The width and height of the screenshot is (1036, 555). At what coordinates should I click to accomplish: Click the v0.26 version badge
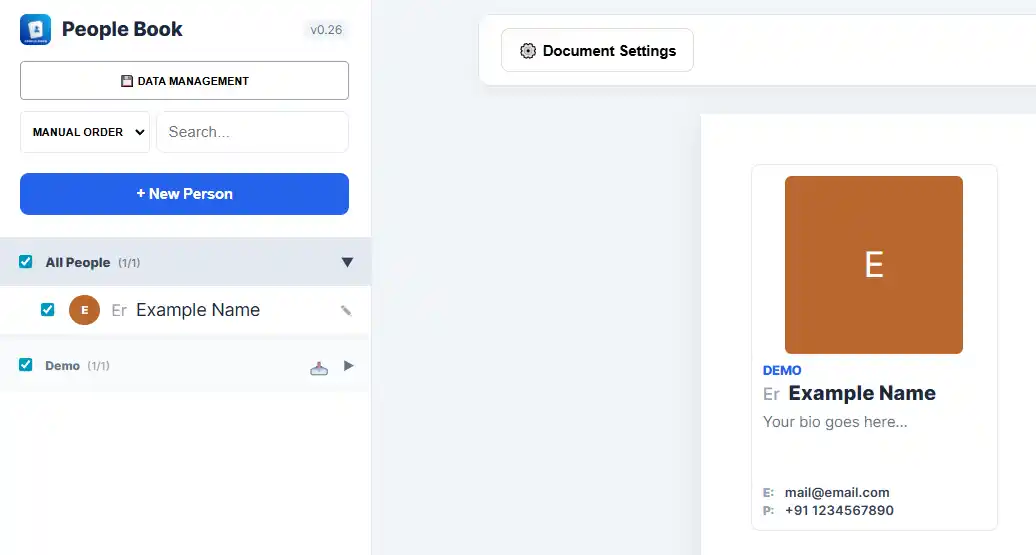tap(326, 30)
